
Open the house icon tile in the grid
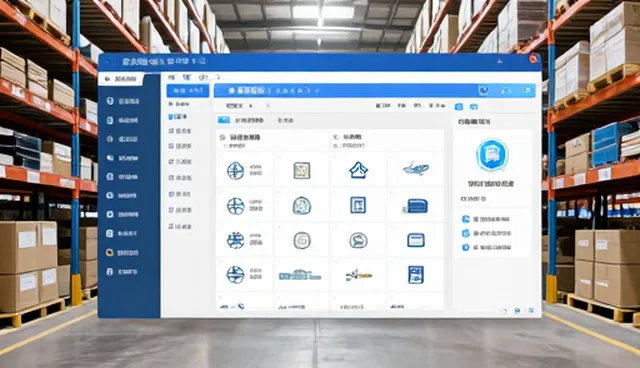pos(358,170)
